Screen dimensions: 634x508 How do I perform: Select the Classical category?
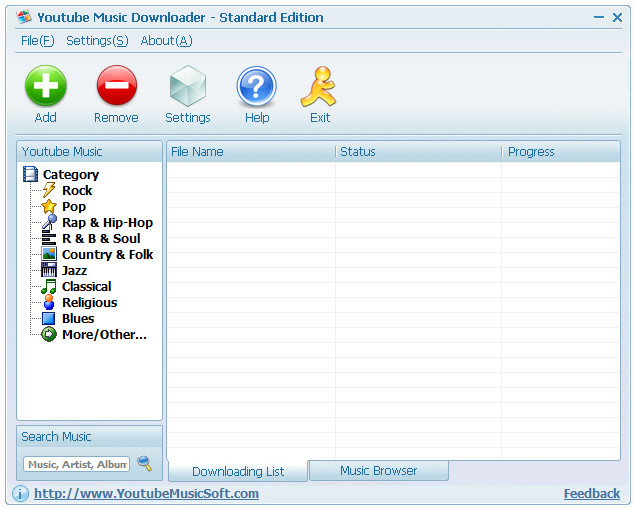87,286
